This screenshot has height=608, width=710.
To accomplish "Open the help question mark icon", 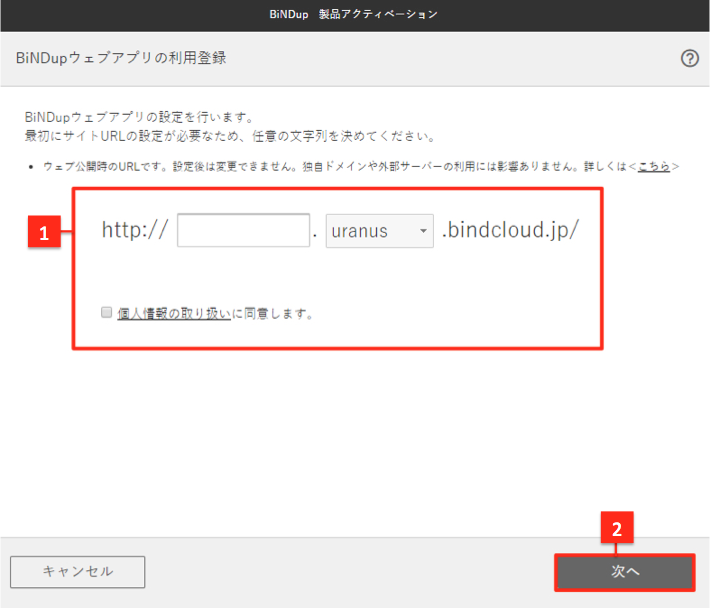I will [x=690, y=58].
